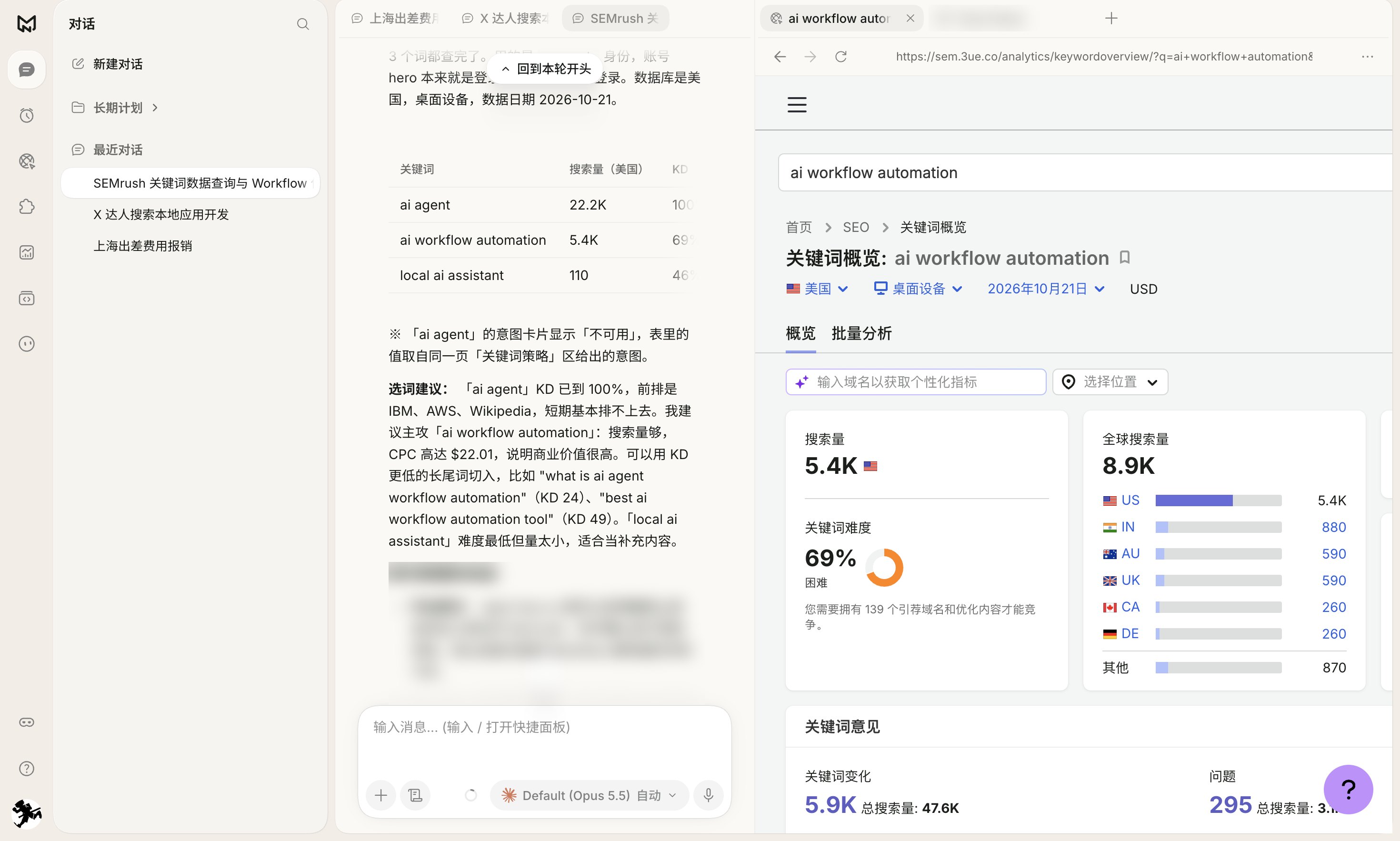
Task: Select the 概览 tab
Action: (x=800, y=333)
